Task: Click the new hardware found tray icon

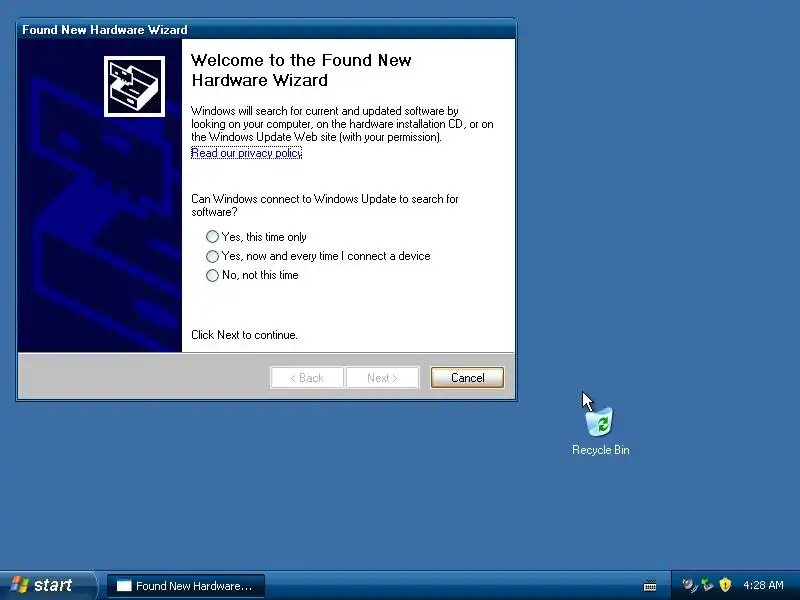Action: [x=689, y=585]
